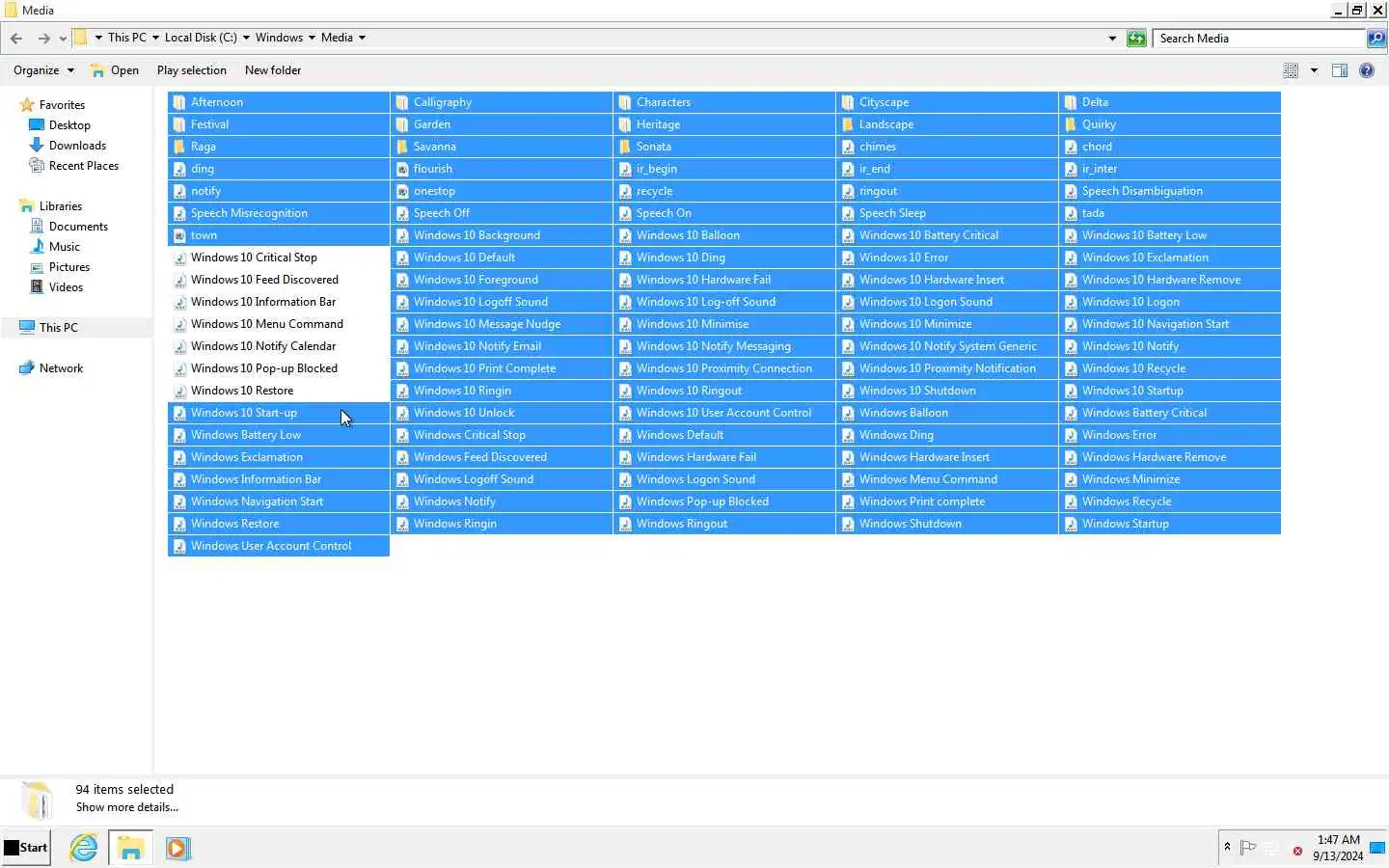Click the search magnifier icon

click(x=1376, y=39)
